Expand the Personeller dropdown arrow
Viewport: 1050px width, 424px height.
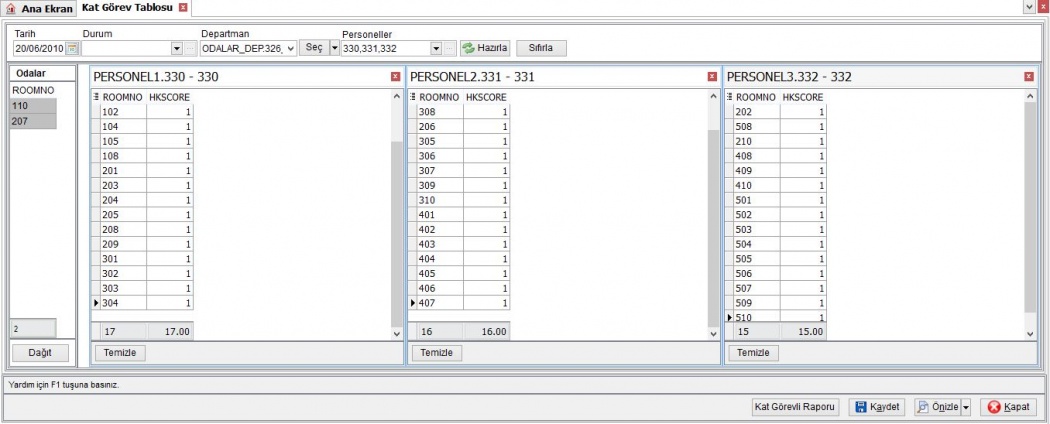[437, 49]
